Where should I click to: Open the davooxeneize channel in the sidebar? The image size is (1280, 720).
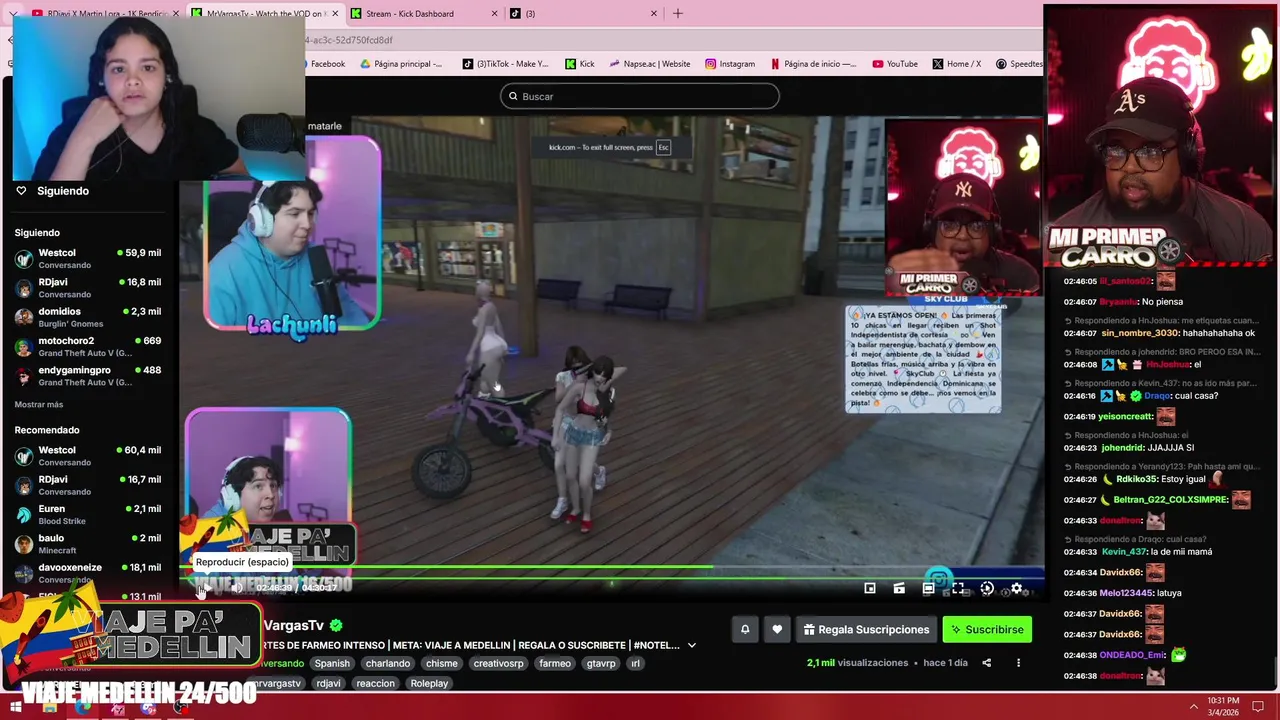(x=88, y=572)
